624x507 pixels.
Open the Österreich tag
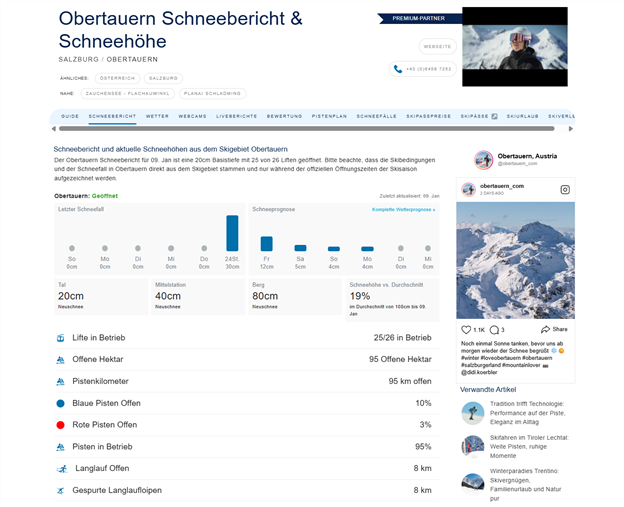click(x=117, y=78)
